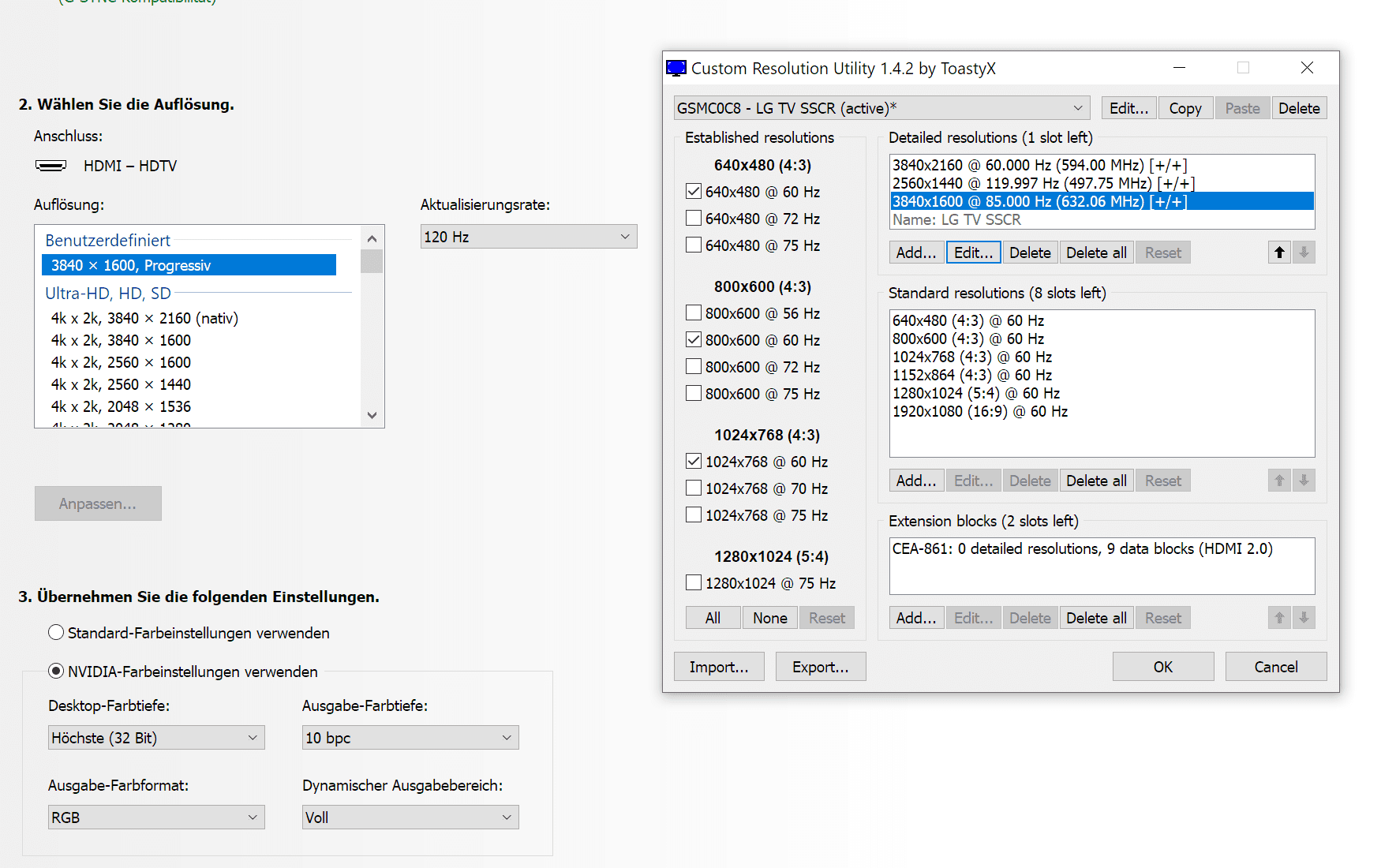
Task: Click the up arrow in Extension blocks
Action: click(x=1279, y=618)
